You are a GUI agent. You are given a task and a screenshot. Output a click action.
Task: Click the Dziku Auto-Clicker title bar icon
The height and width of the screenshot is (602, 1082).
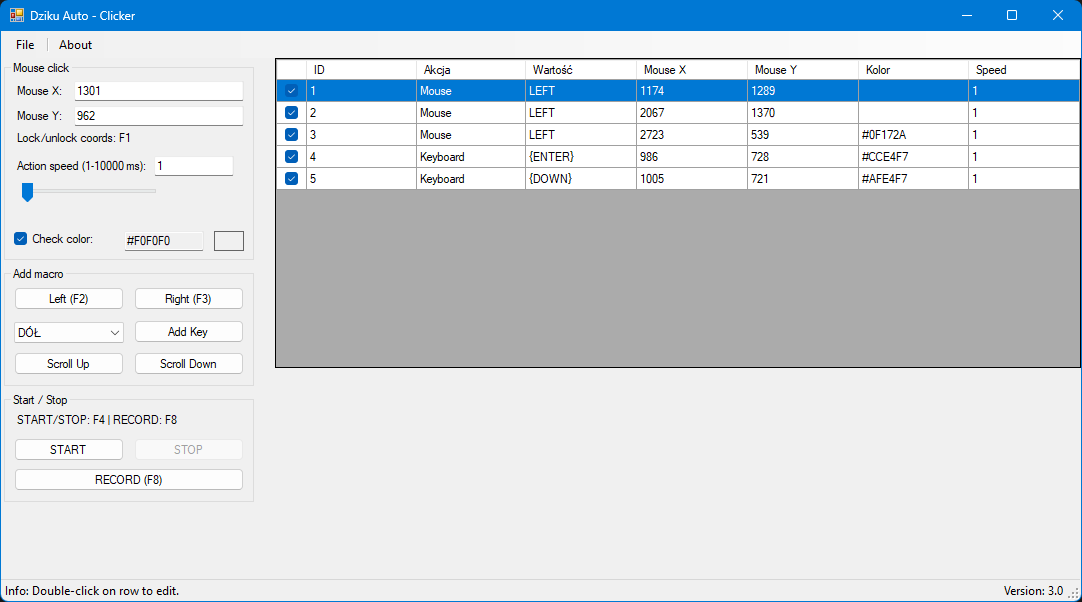17,15
